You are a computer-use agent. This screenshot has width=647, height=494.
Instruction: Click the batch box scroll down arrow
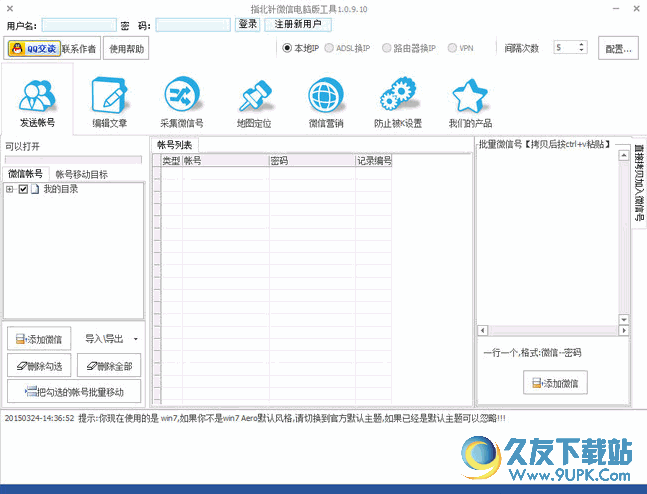[x=623, y=319]
